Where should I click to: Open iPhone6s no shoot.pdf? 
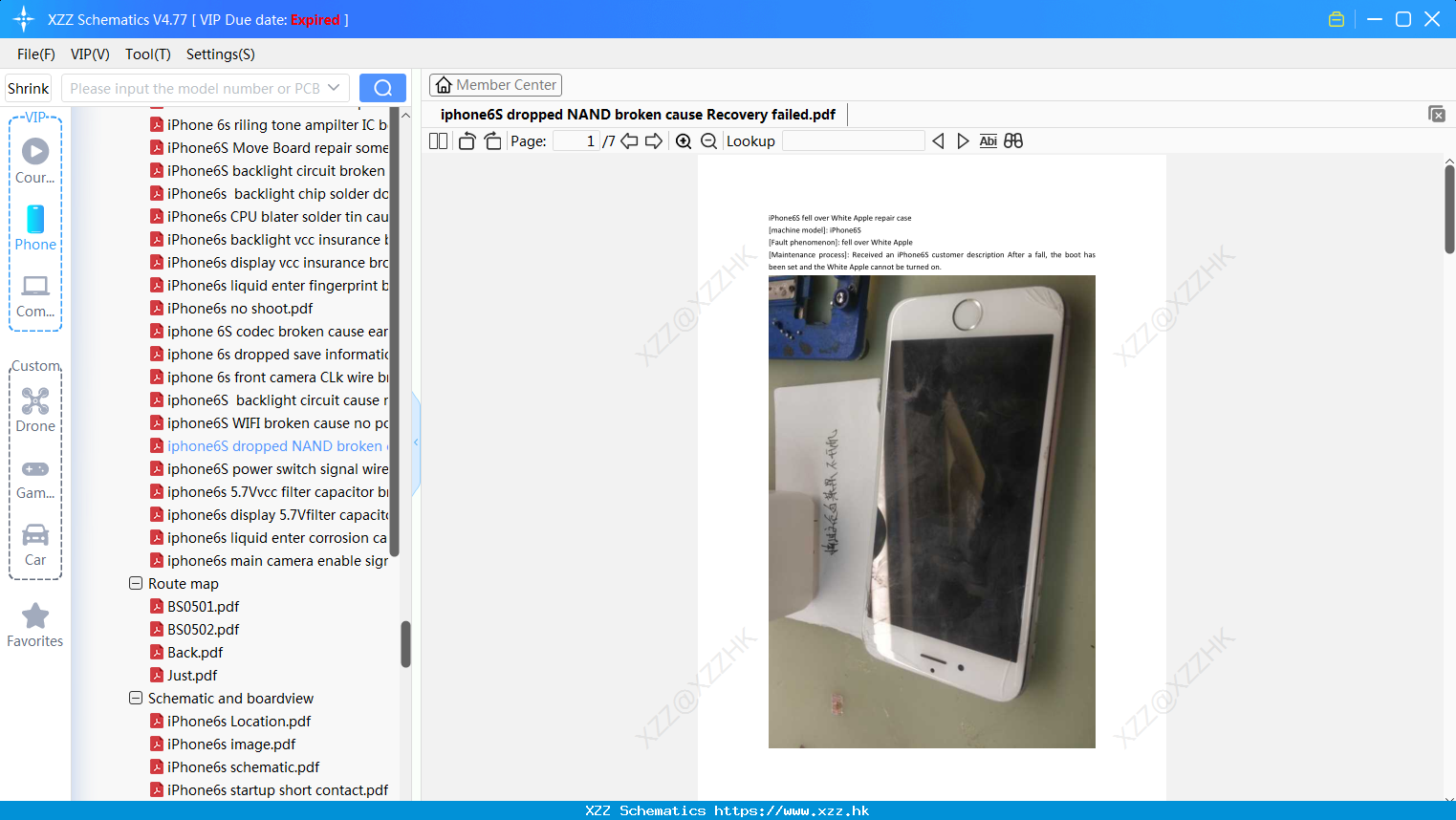240,309
